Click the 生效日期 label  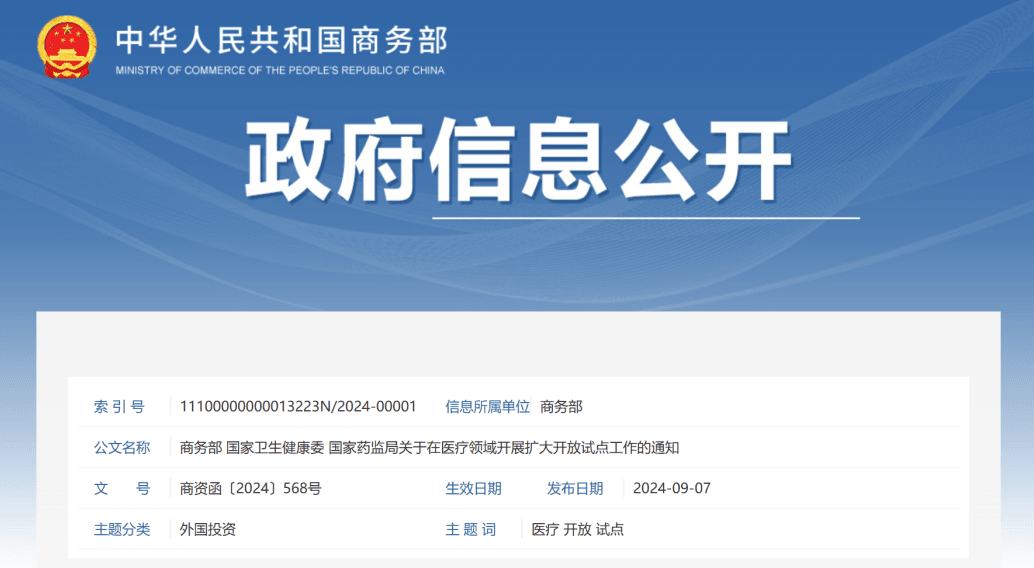click(x=473, y=489)
